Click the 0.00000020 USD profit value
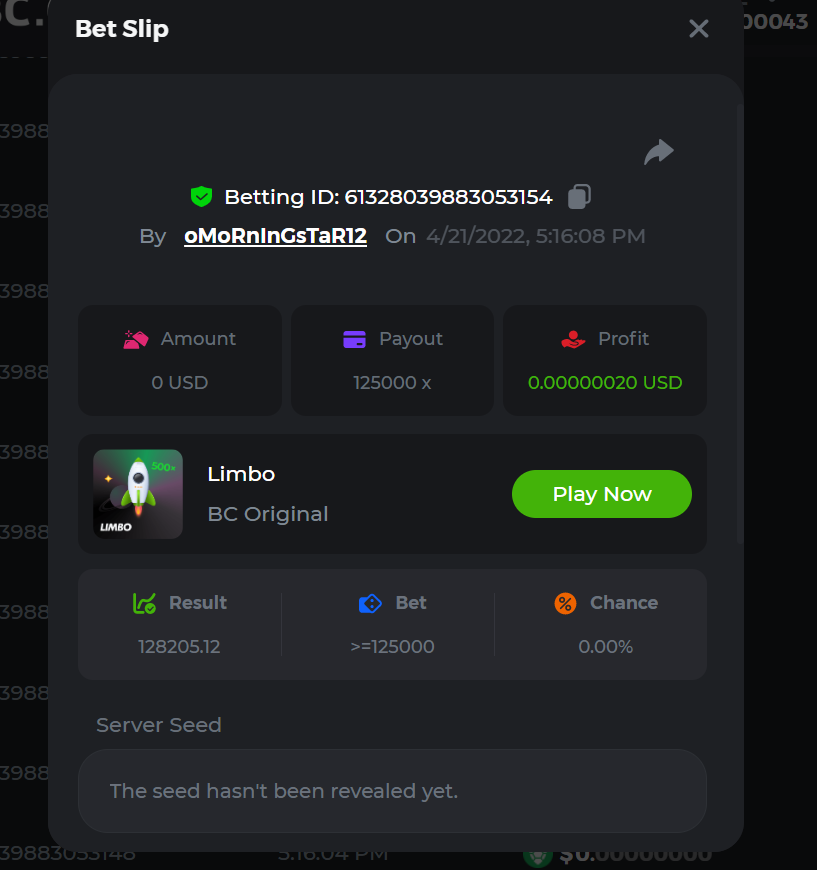The width and height of the screenshot is (817, 870). tap(605, 382)
